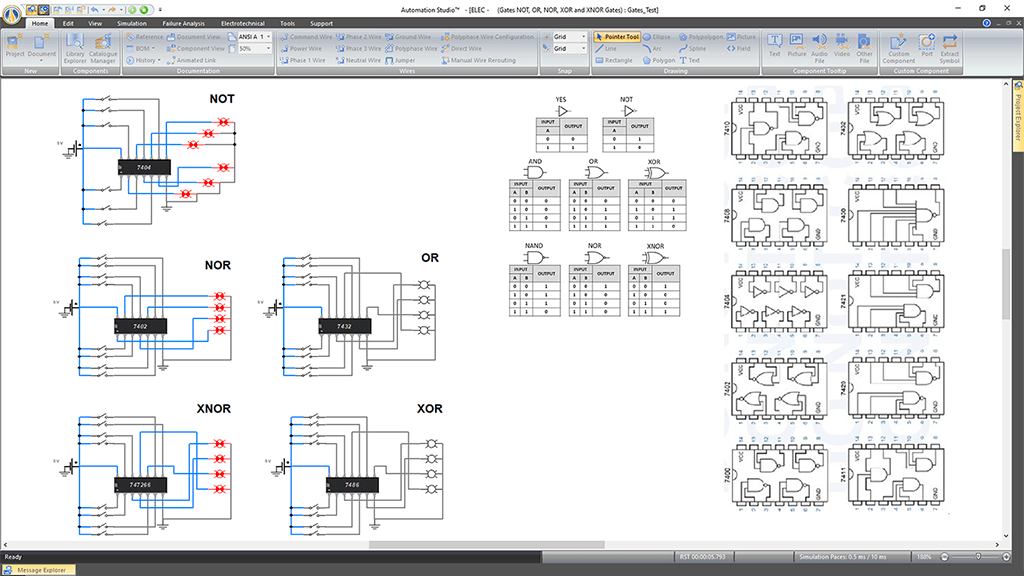Click the Custom Component icon
This screenshot has width=1024, height=576.
coord(898,44)
